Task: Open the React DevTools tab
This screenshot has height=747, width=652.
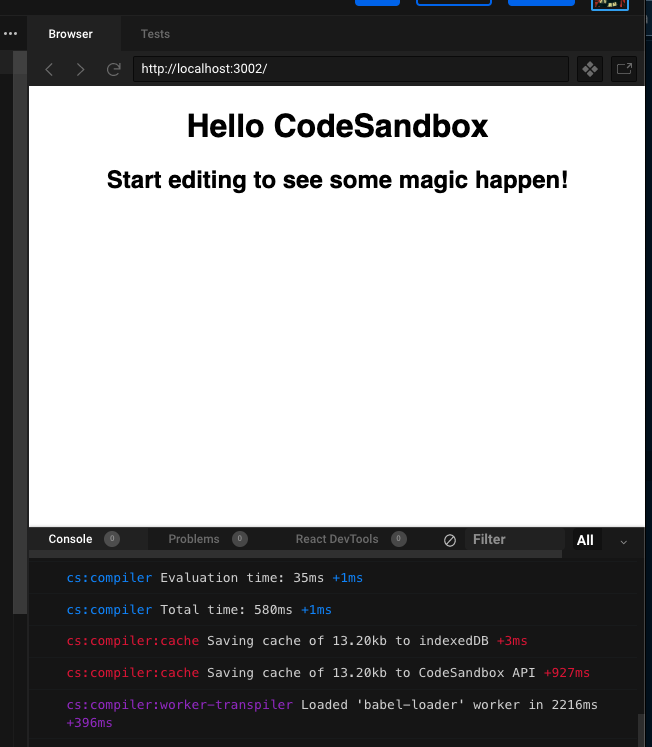Action: [351, 539]
